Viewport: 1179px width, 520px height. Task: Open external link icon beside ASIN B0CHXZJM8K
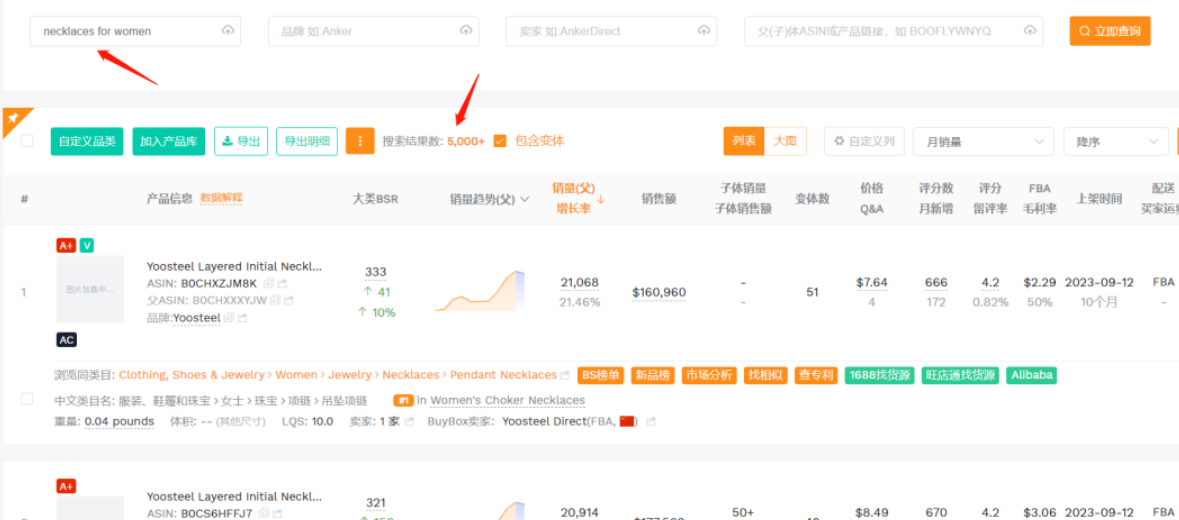tap(283, 284)
